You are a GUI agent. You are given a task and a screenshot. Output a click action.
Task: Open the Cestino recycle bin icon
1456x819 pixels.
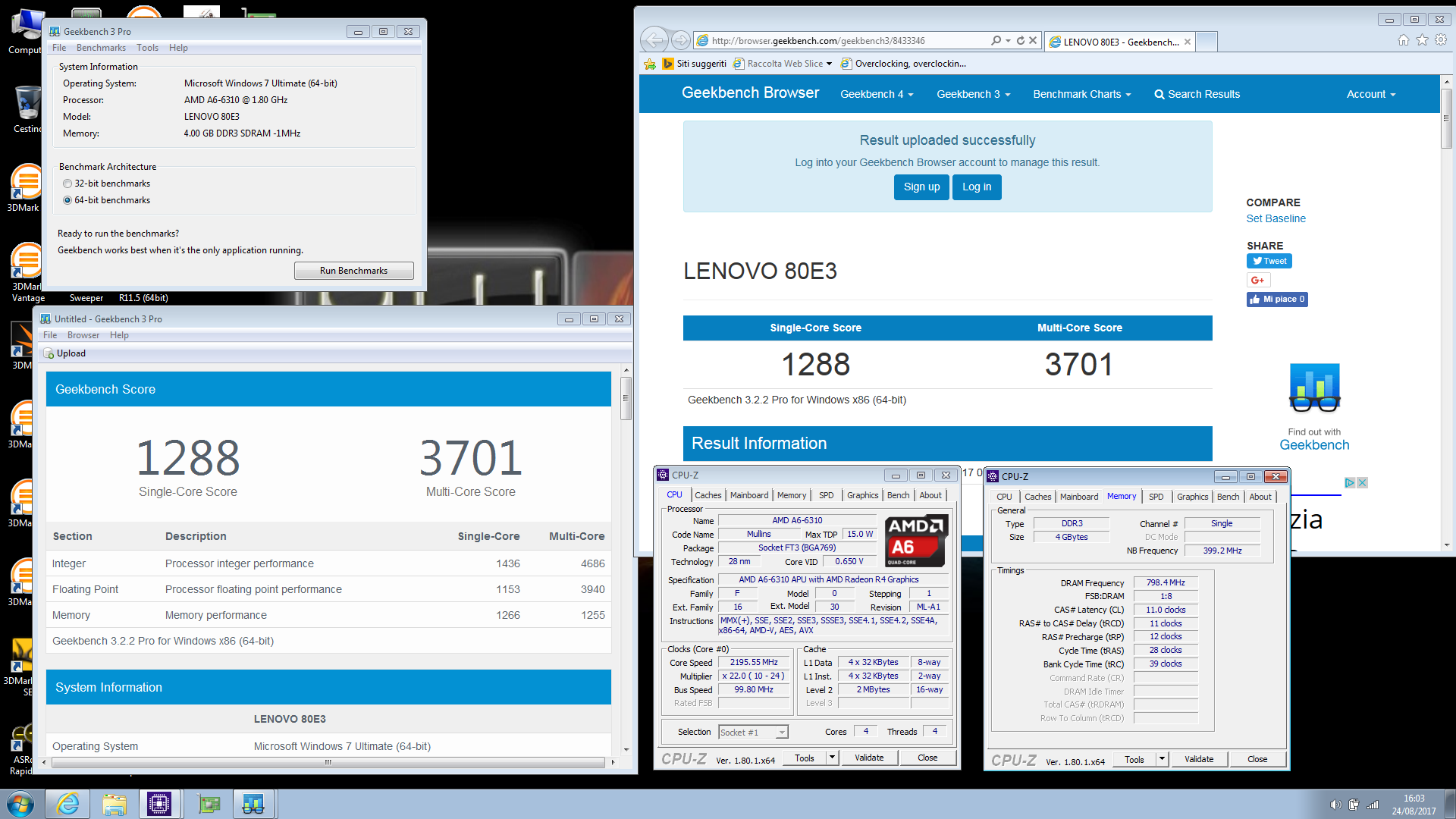point(27,109)
